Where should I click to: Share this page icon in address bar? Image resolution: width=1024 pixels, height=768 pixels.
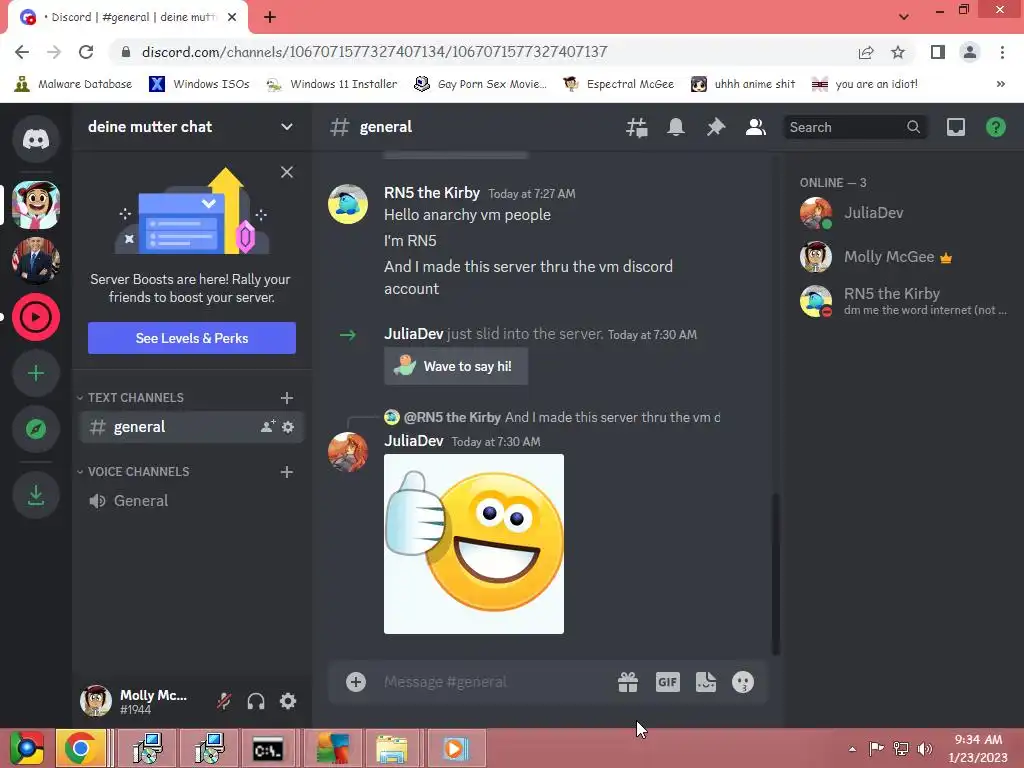866,52
